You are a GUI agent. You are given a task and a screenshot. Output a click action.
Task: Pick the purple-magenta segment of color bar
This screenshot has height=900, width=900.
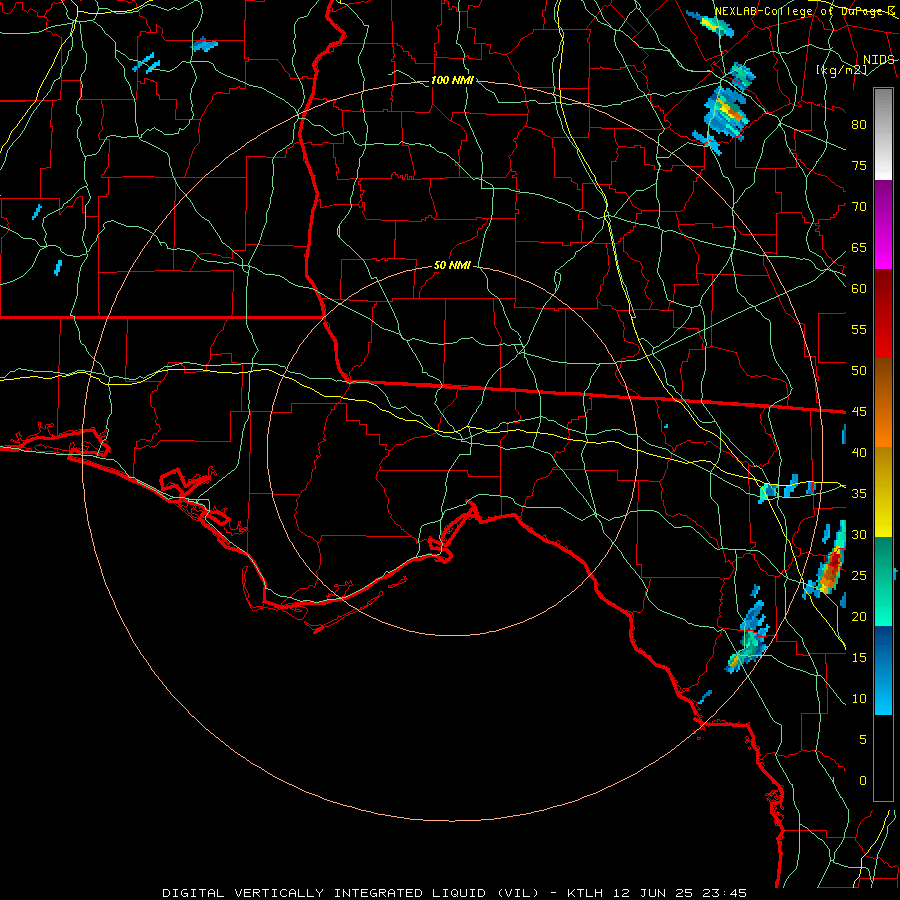point(883,225)
